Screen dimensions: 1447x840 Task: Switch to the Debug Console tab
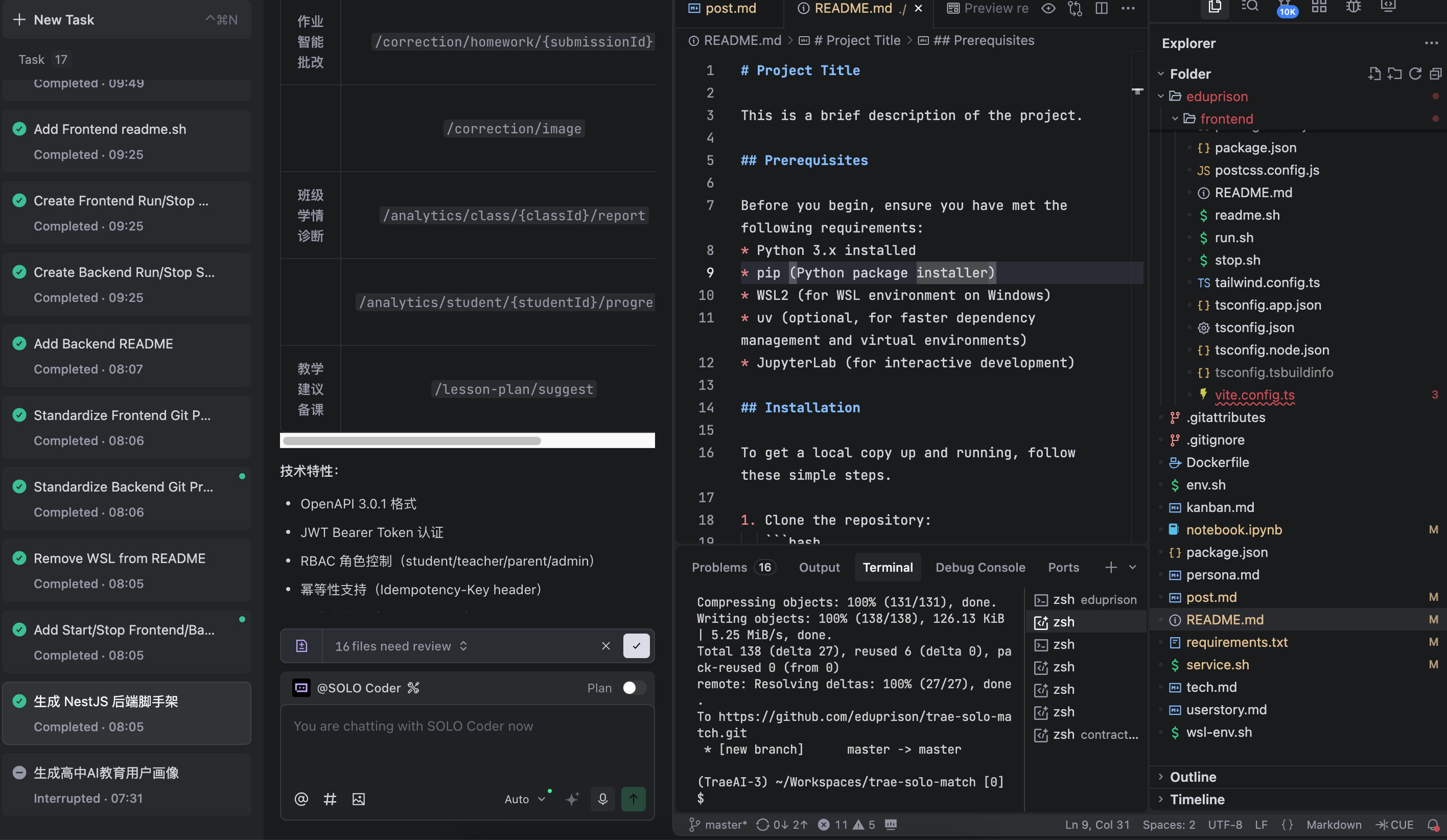point(979,567)
